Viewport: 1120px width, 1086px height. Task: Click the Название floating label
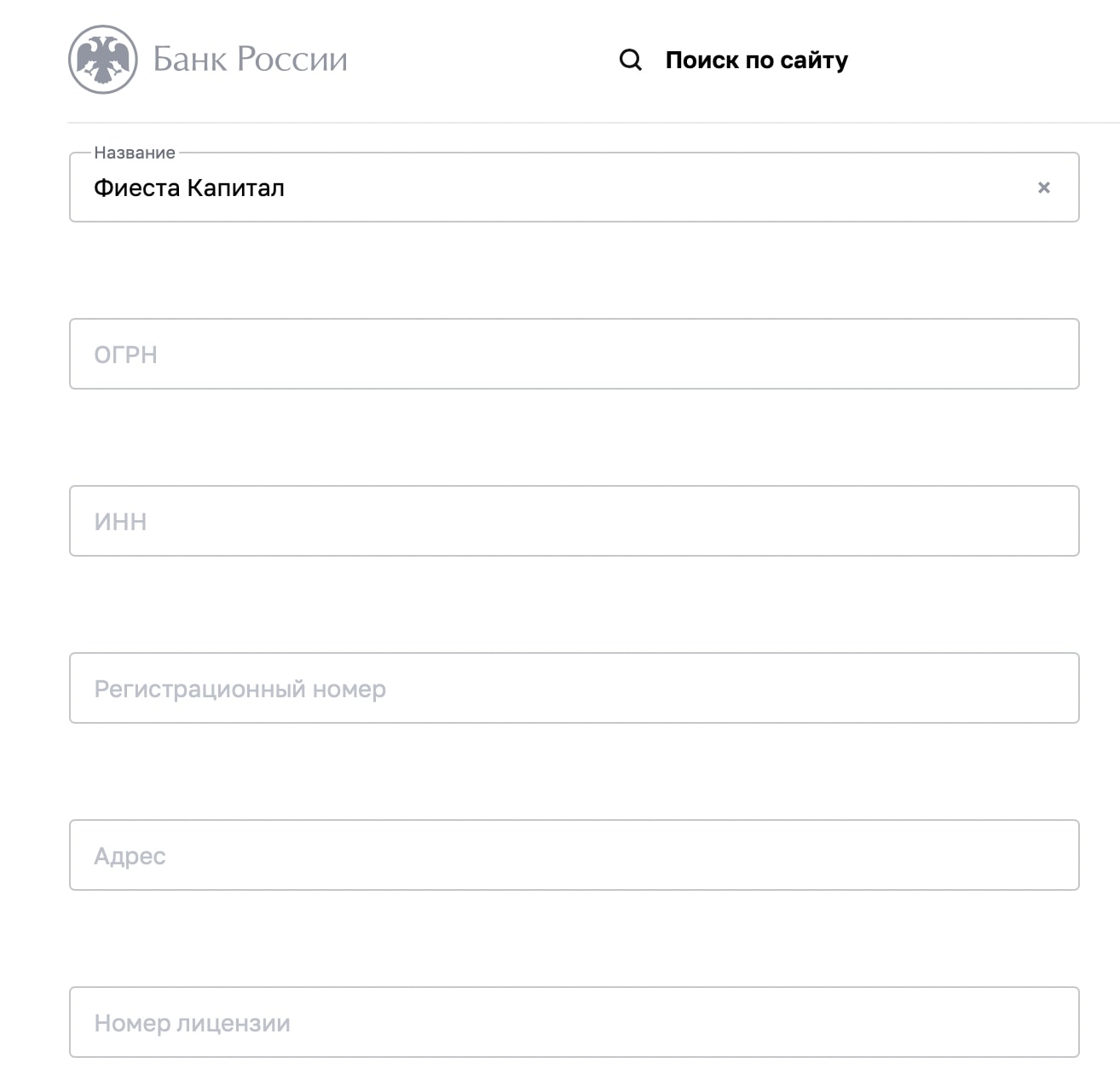pos(135,153)
